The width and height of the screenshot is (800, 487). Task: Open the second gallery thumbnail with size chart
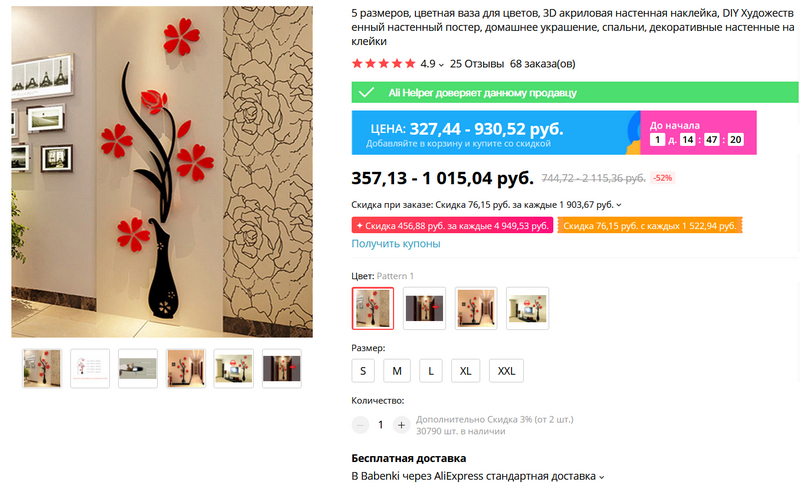coord(90,368)
